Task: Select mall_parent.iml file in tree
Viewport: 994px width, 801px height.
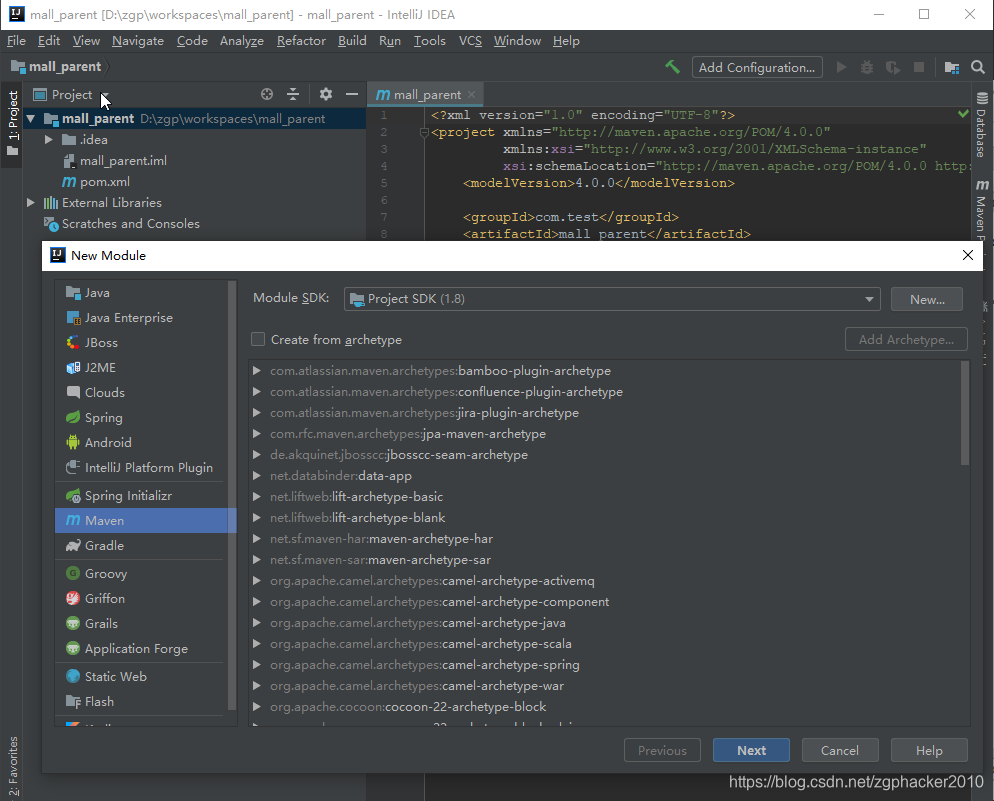Action: click(115, 161)
